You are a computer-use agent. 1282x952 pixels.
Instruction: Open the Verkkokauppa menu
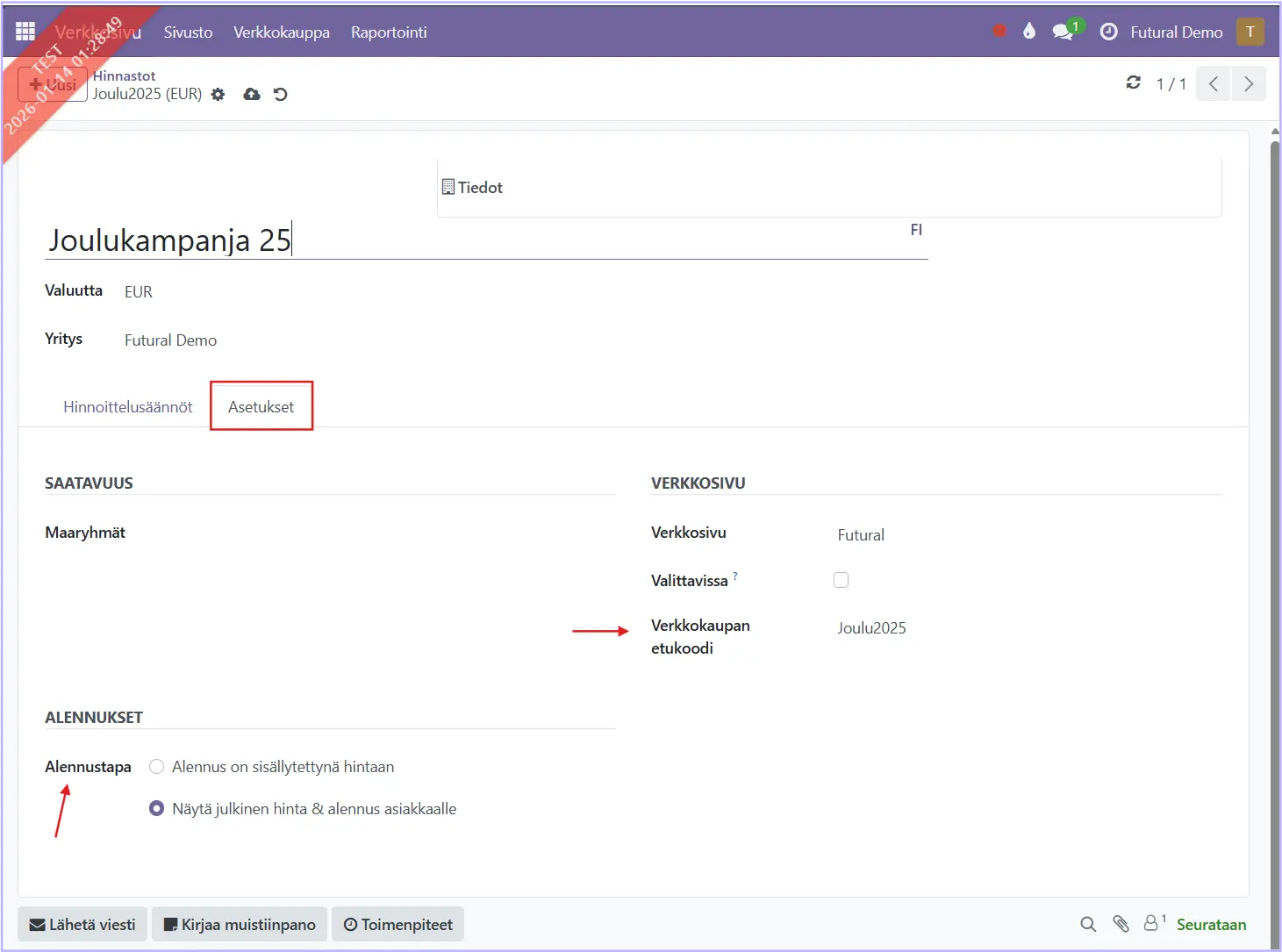[x=282, y=32]
